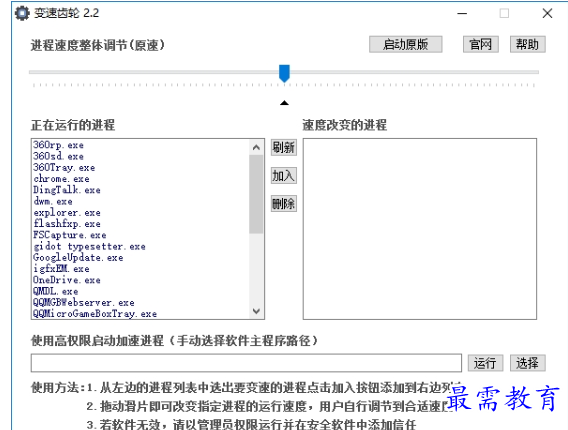Select gidot typesetter.exe in the list
568x430 pixels.
[x=89, y=246]
